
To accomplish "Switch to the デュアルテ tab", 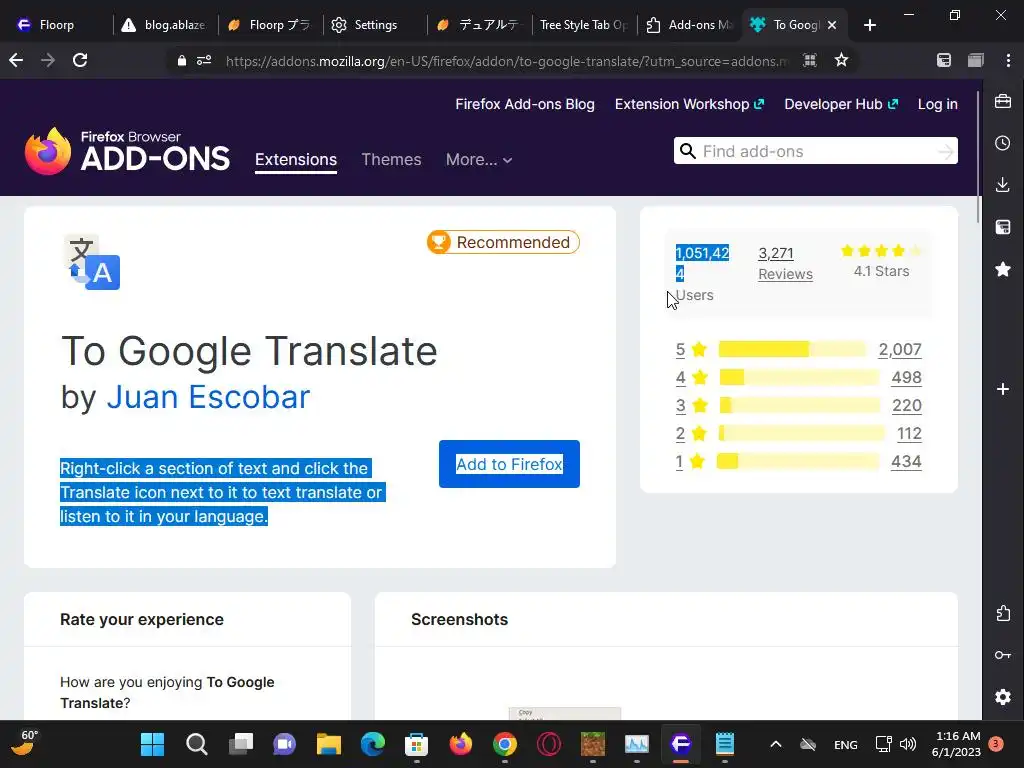I will [x=478, y=25].
